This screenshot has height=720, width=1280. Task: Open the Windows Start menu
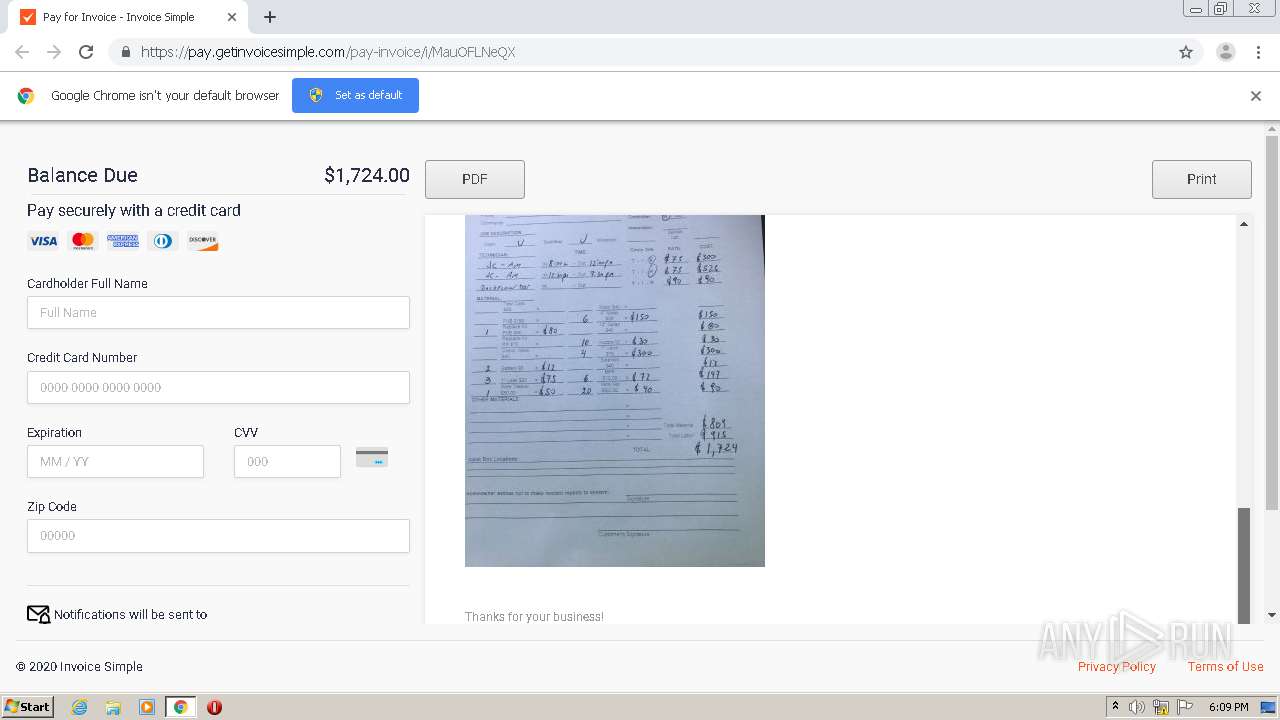click(x=27, y=707)
